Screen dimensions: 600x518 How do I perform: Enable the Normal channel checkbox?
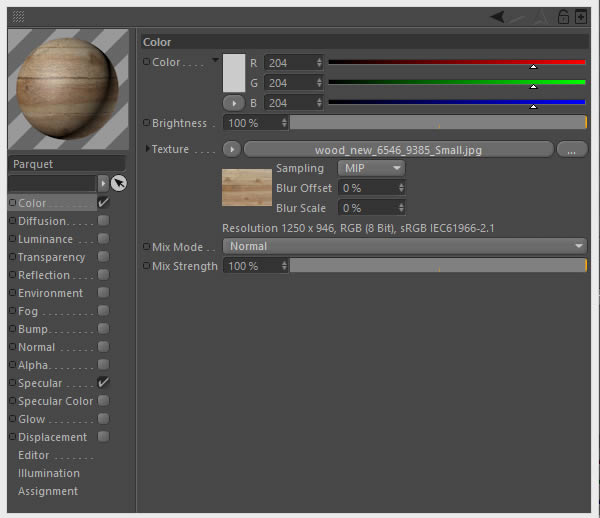(x=103, y=347)
